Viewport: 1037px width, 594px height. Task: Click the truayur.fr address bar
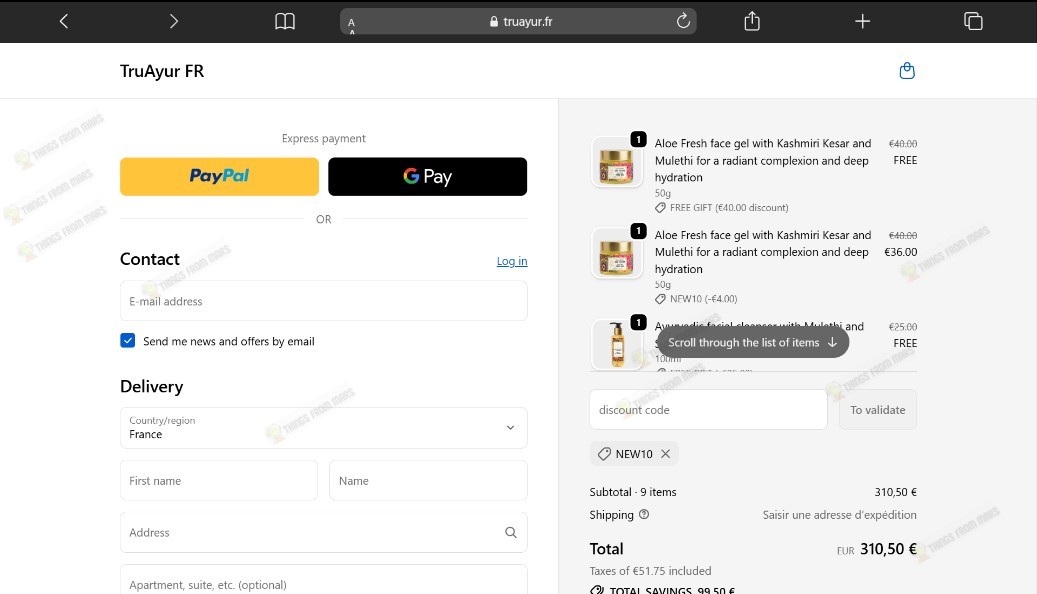click(x=518, y=21)
